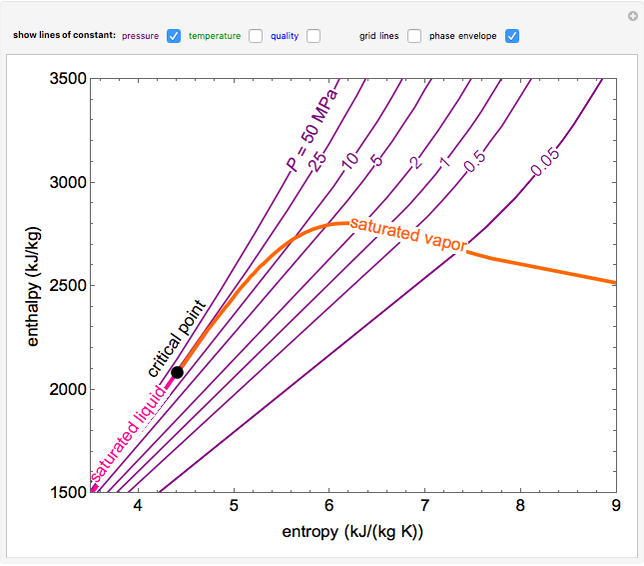Viewport: 644px width, 566px height.
Task: Click the "enthalpy (kJ/kg)" axis title
Action: [x=33, y=284]
